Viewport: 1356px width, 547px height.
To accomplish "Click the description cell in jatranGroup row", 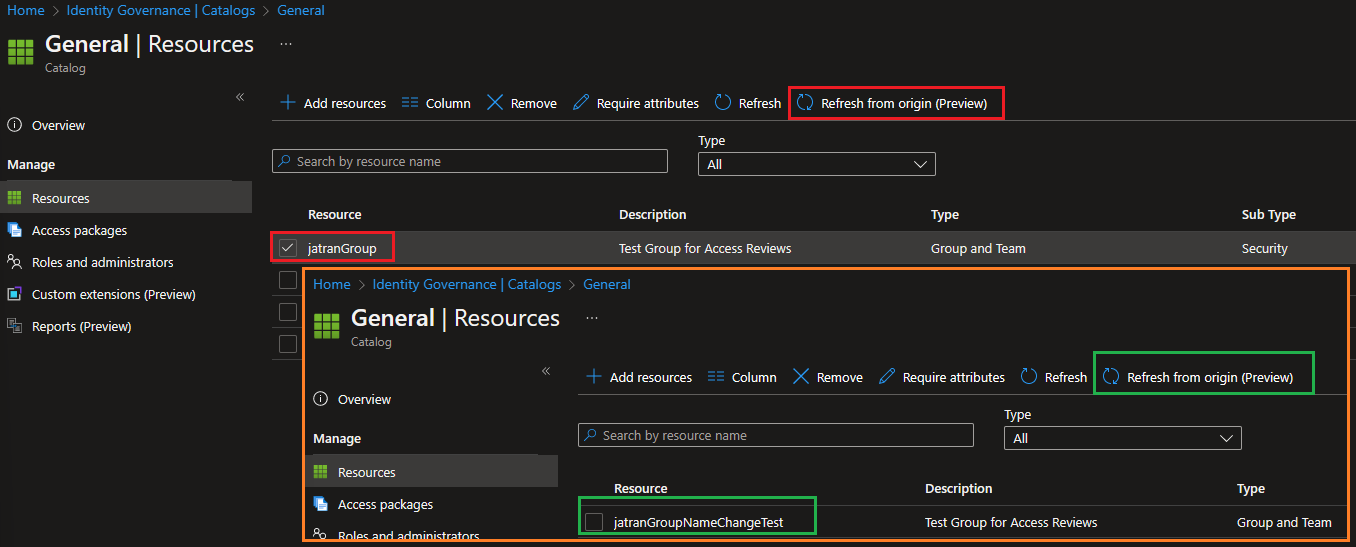I will (705, 248).
